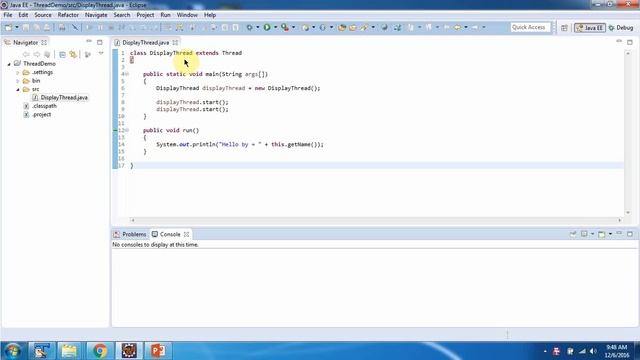Open the Run configurations dropdown arrow
Viewport: 640px width, 360px height.
(x=276, y=27)
